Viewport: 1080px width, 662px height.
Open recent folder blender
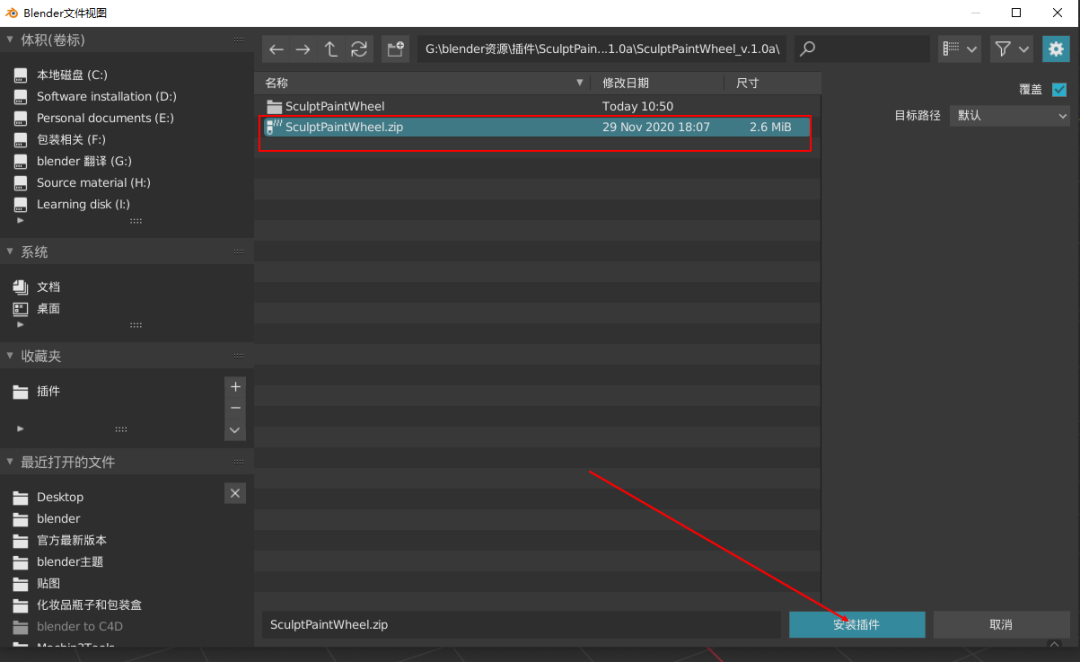click(x=59, y=519)
